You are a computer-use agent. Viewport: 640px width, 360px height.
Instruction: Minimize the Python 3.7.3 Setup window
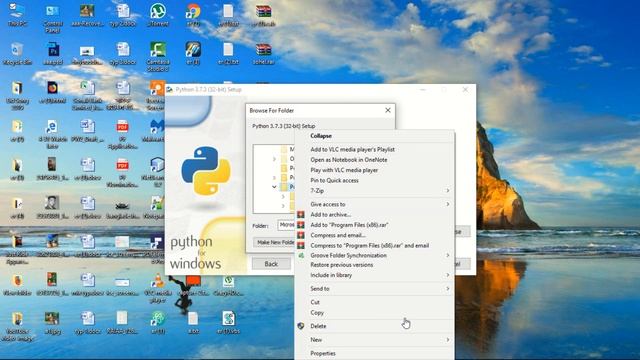click(x=423, y=89)
